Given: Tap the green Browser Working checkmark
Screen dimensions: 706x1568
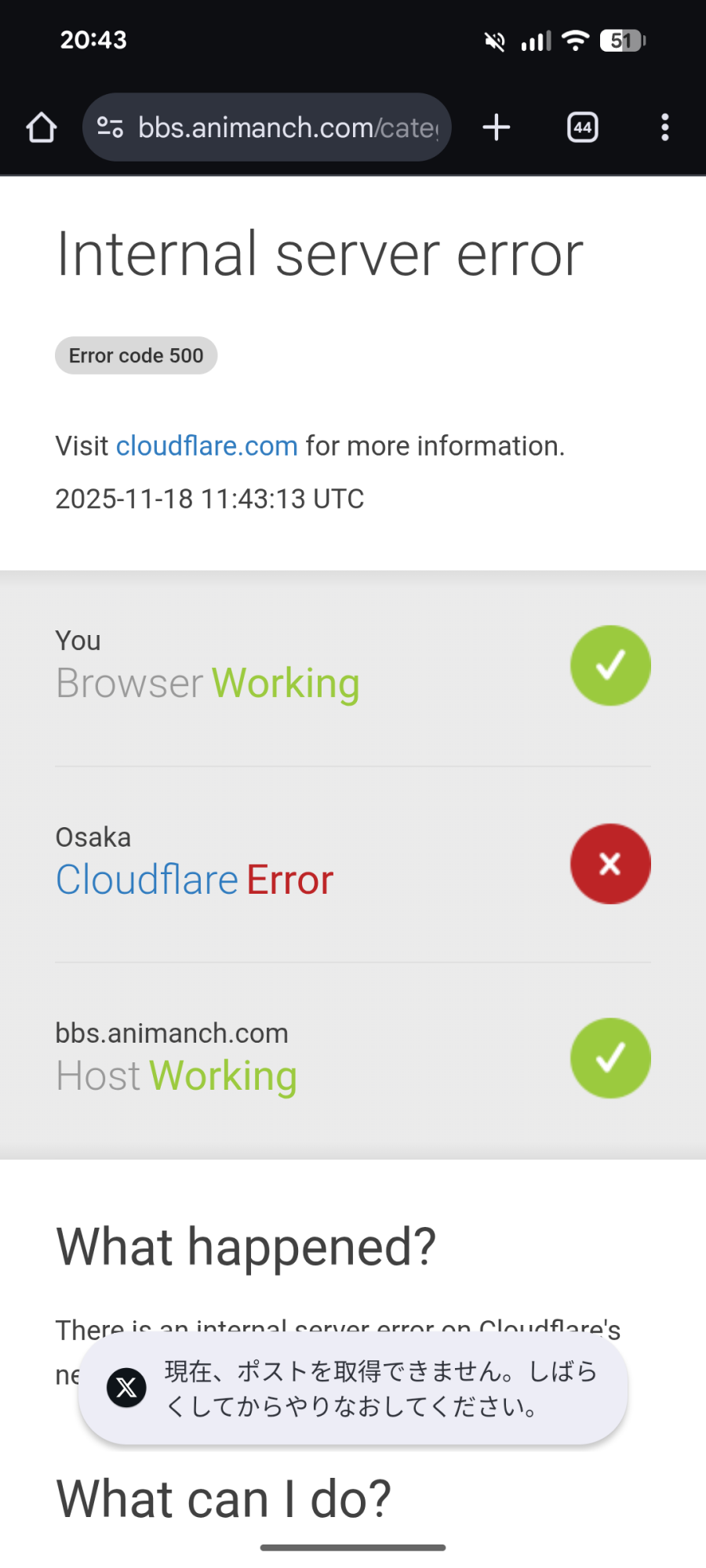Looking at the screenshot, I should (610, 666).
